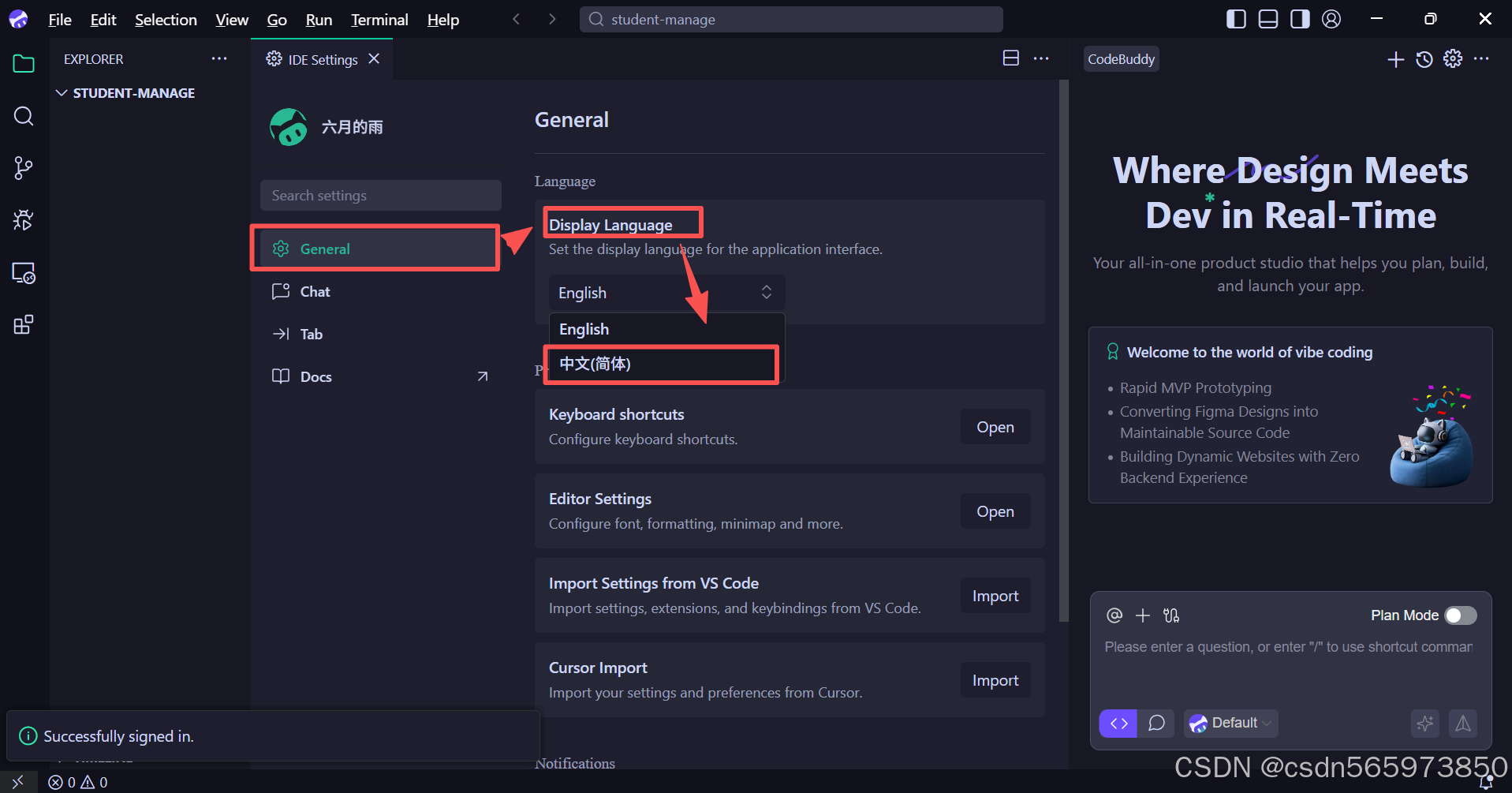Open the Run and Debug view
Viewport: 1512px width, 793px height.
click(24, 220)
